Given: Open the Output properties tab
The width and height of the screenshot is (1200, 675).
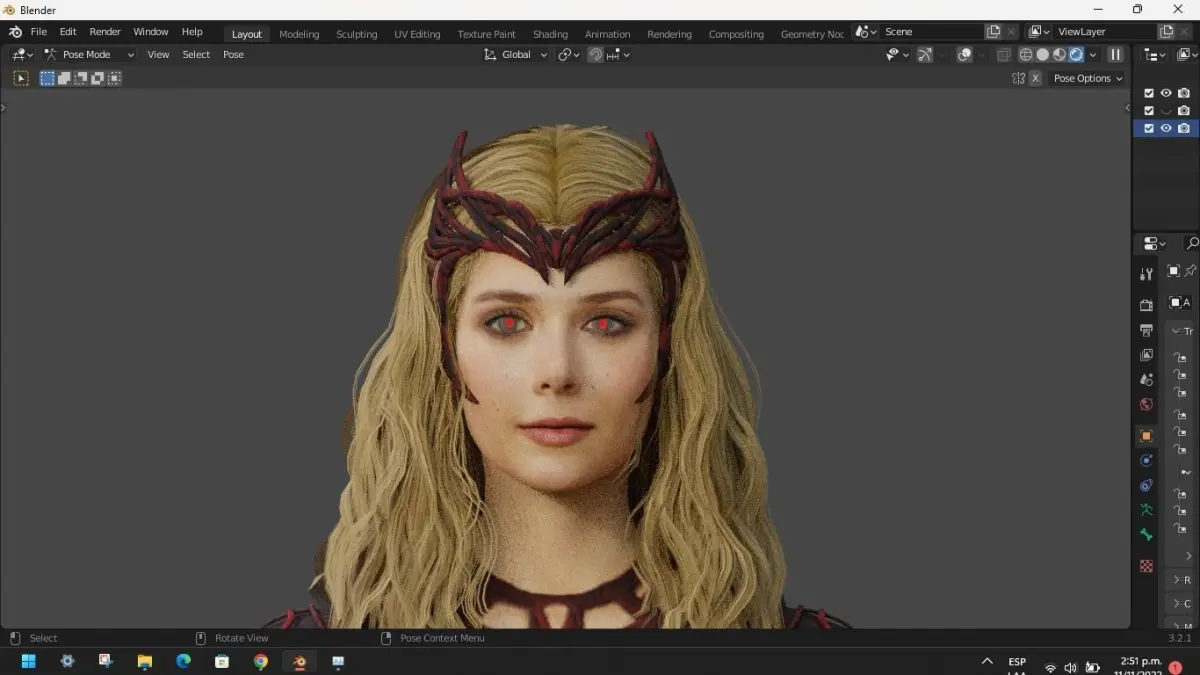Looking at the screenshot, I should pos(1147,330).
